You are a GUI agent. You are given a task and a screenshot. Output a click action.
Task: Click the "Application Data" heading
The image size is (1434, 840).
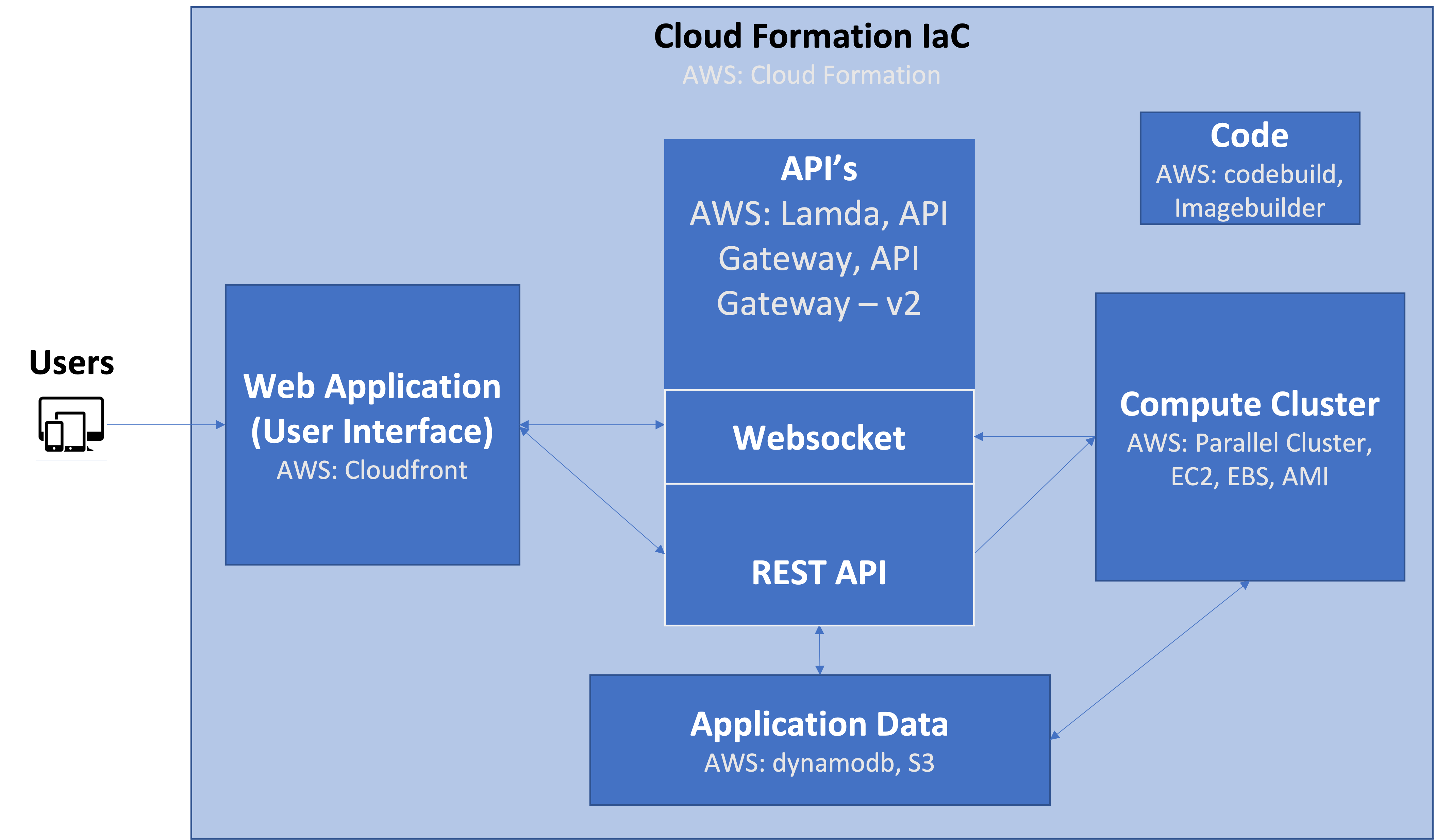click(x=819, y=724)
